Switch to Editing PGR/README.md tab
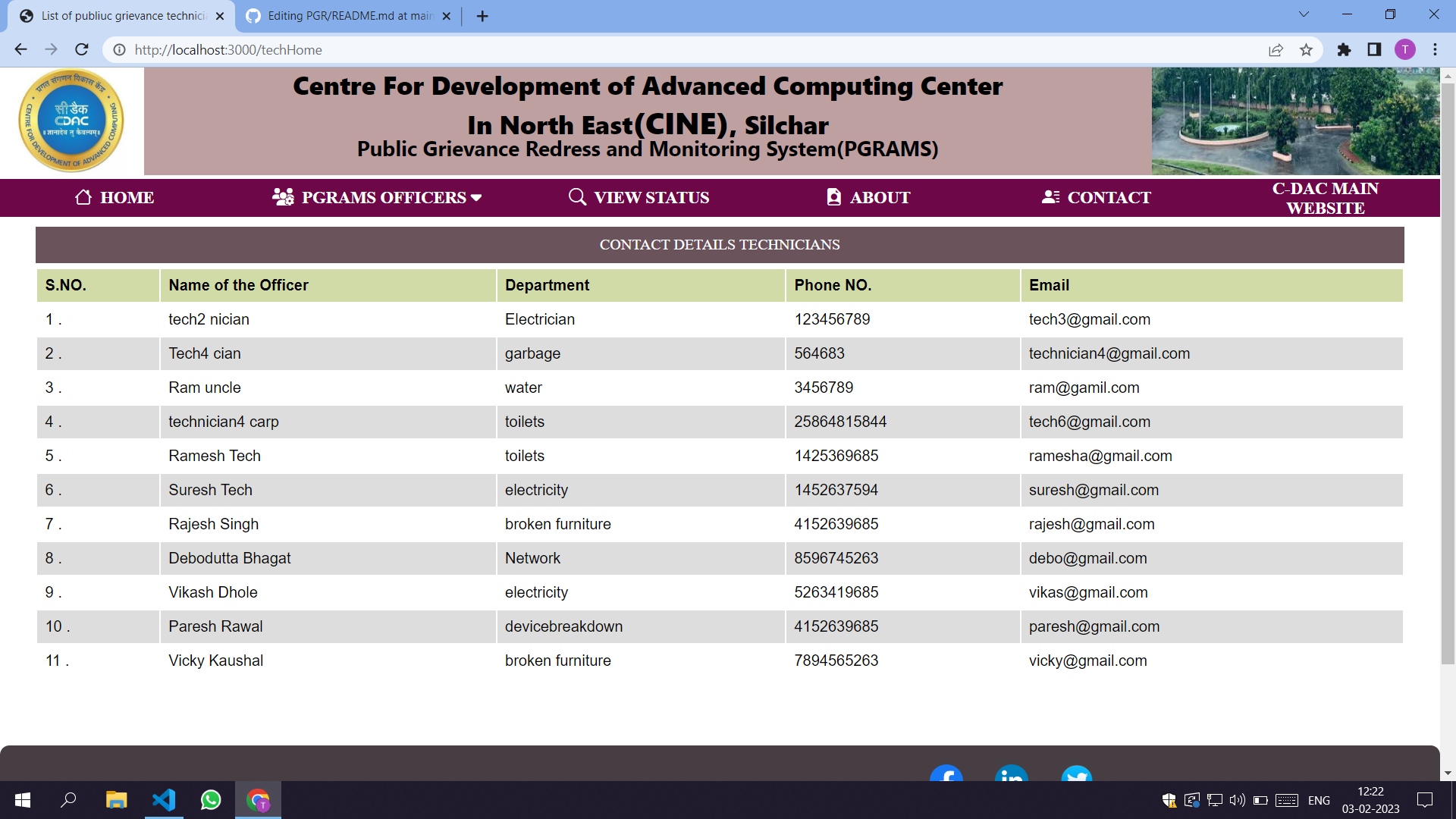 tap(349, 16)
